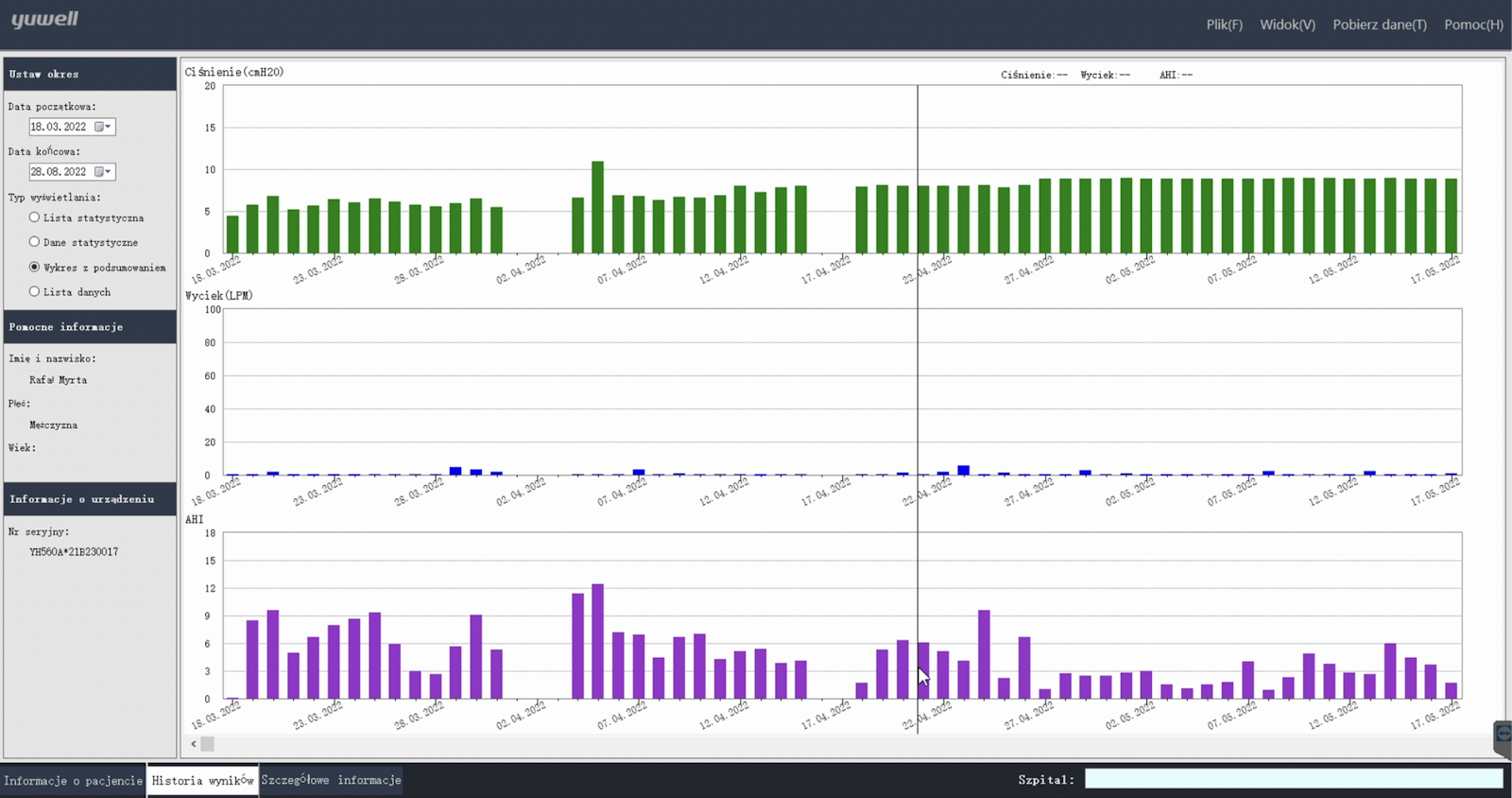Viewport: 1512px width, 798px height.
Task: Click the tallest green pressure bar
Action: (x=597, y=208)
